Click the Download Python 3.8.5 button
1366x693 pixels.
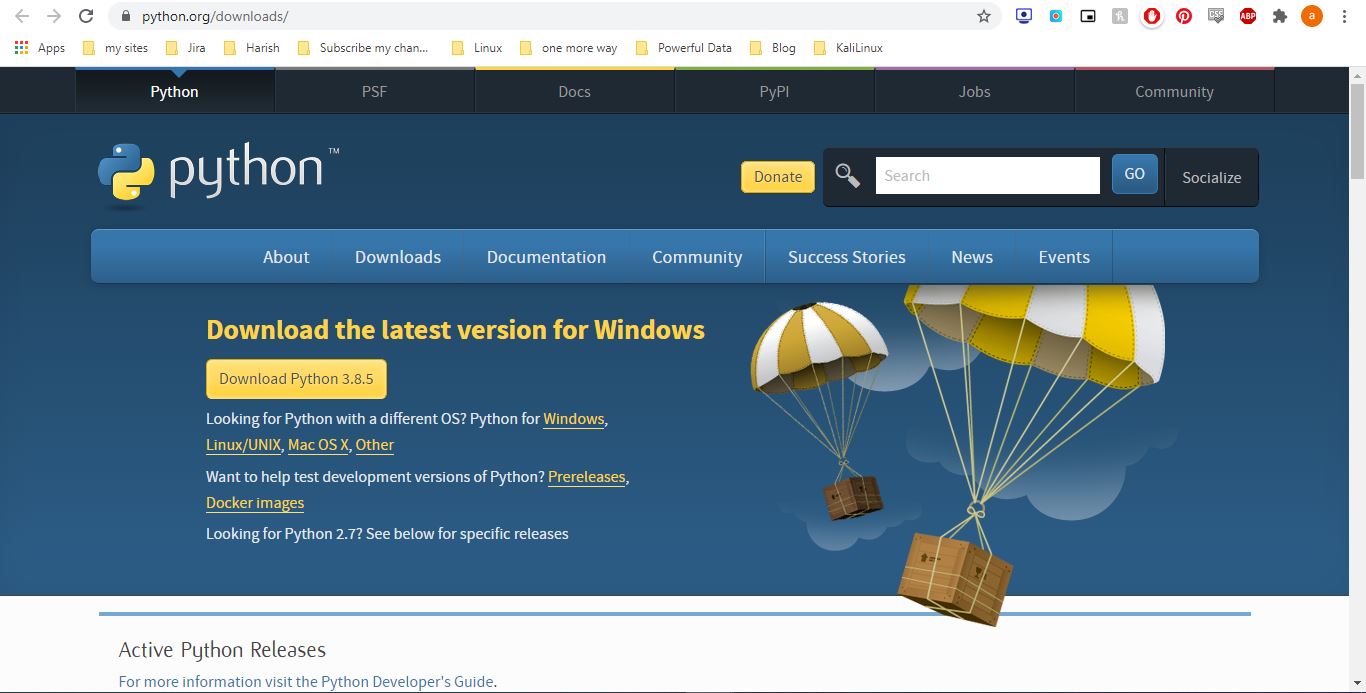tap(296, 379)
